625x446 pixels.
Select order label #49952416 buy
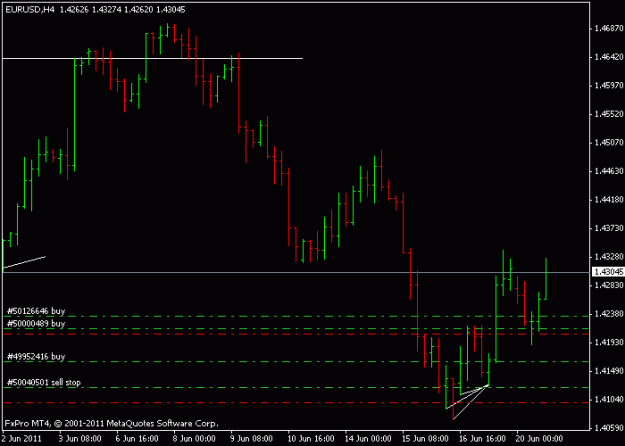(x=36, y=356)
